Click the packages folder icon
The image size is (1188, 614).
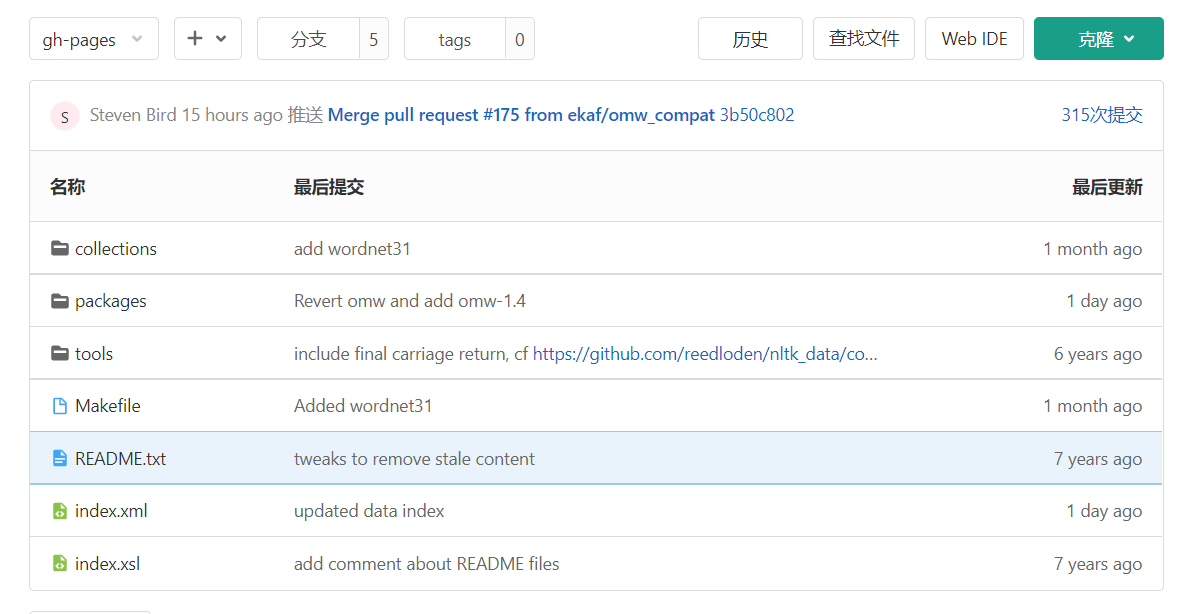pos(59,301)
